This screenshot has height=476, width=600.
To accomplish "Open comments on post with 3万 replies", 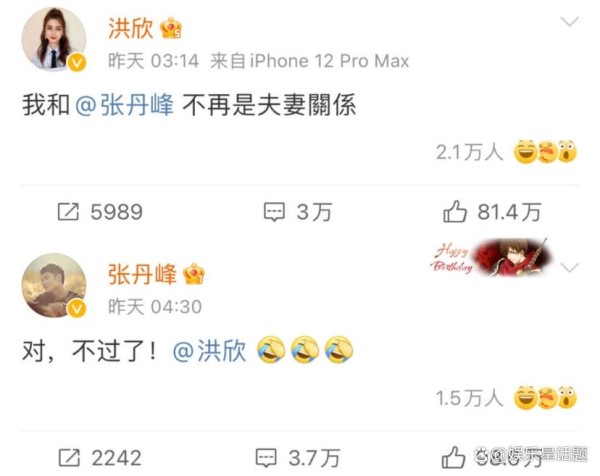I will click(298, 212).
